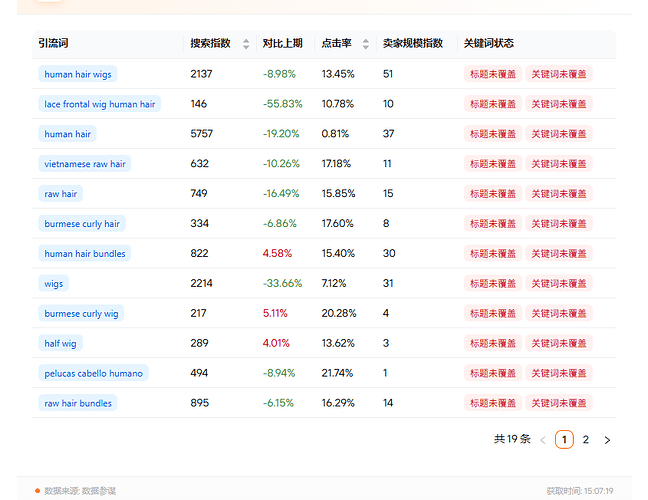Select the 'burmese curly hair' keyword

tap(82, 224)
